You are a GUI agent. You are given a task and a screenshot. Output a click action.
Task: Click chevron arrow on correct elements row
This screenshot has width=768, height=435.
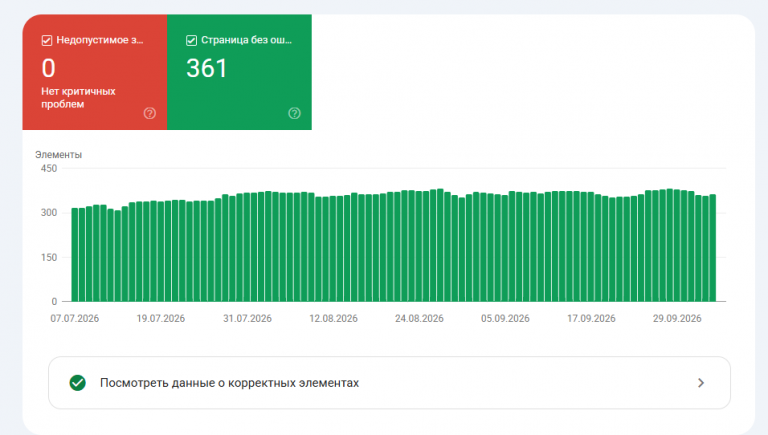tap(701, 383)
